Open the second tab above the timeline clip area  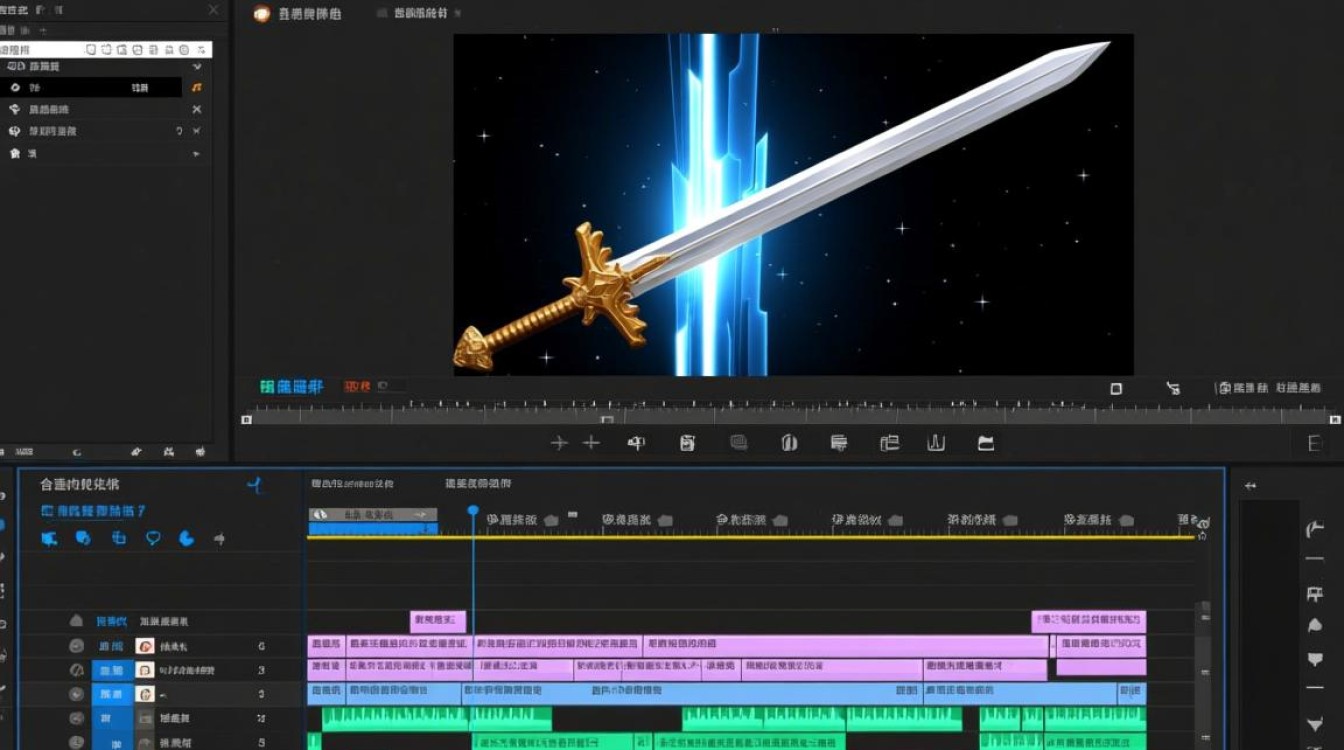[x=478, y=484]
